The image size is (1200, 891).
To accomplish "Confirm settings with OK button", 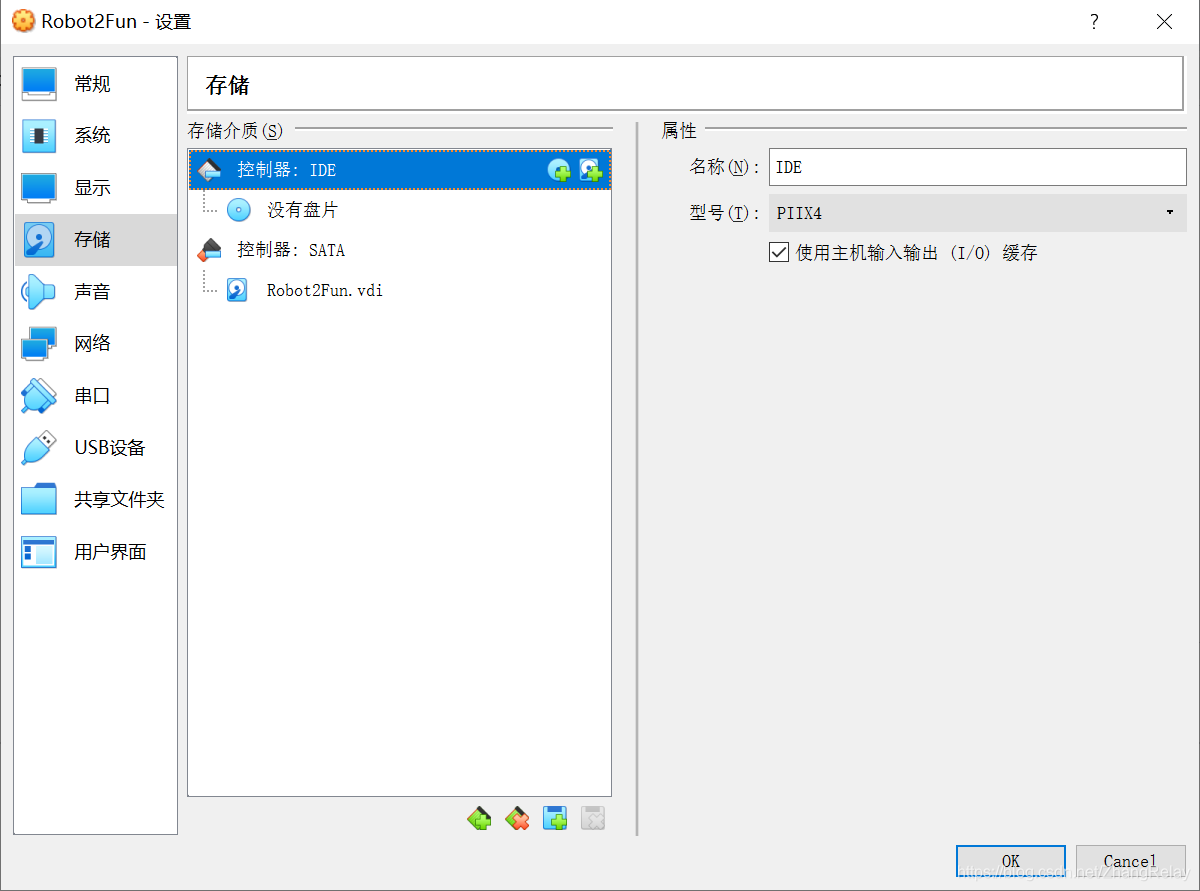I will [1011, 861].
